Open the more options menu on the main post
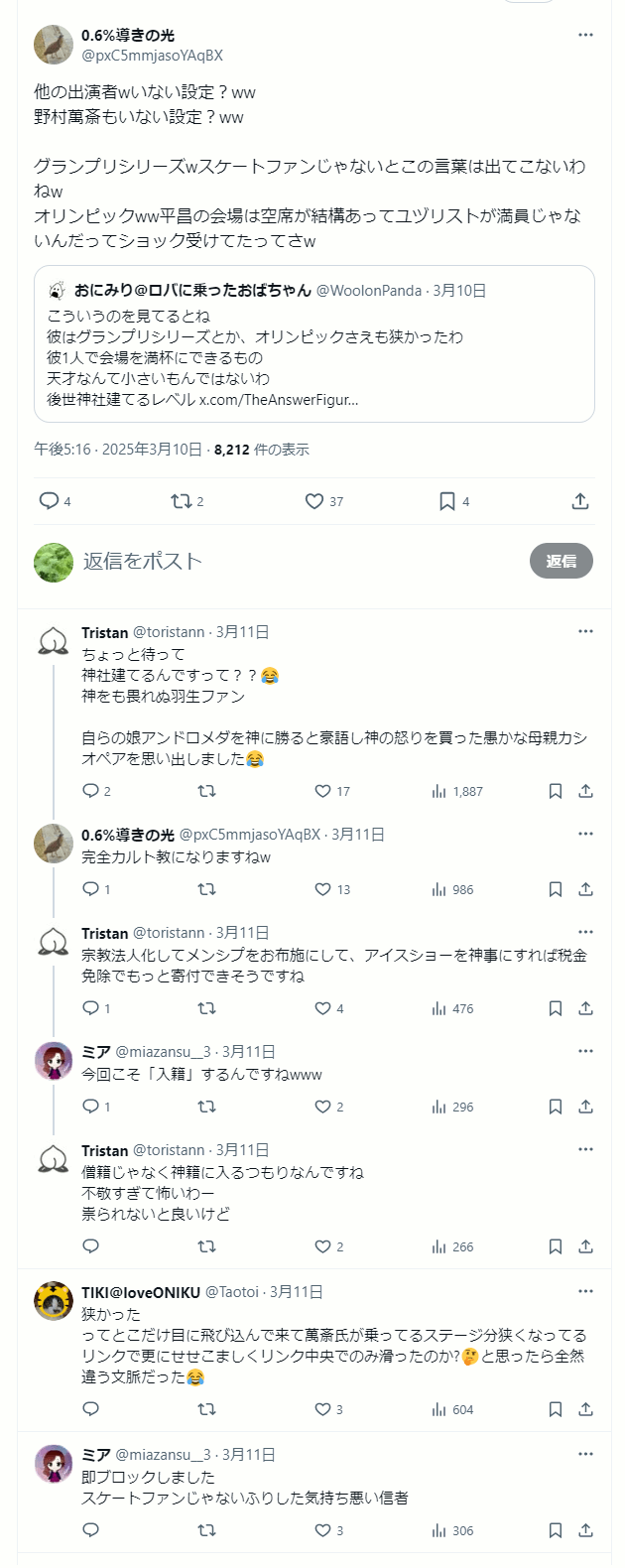The image size is (625, 1568). tap(585, 35)
